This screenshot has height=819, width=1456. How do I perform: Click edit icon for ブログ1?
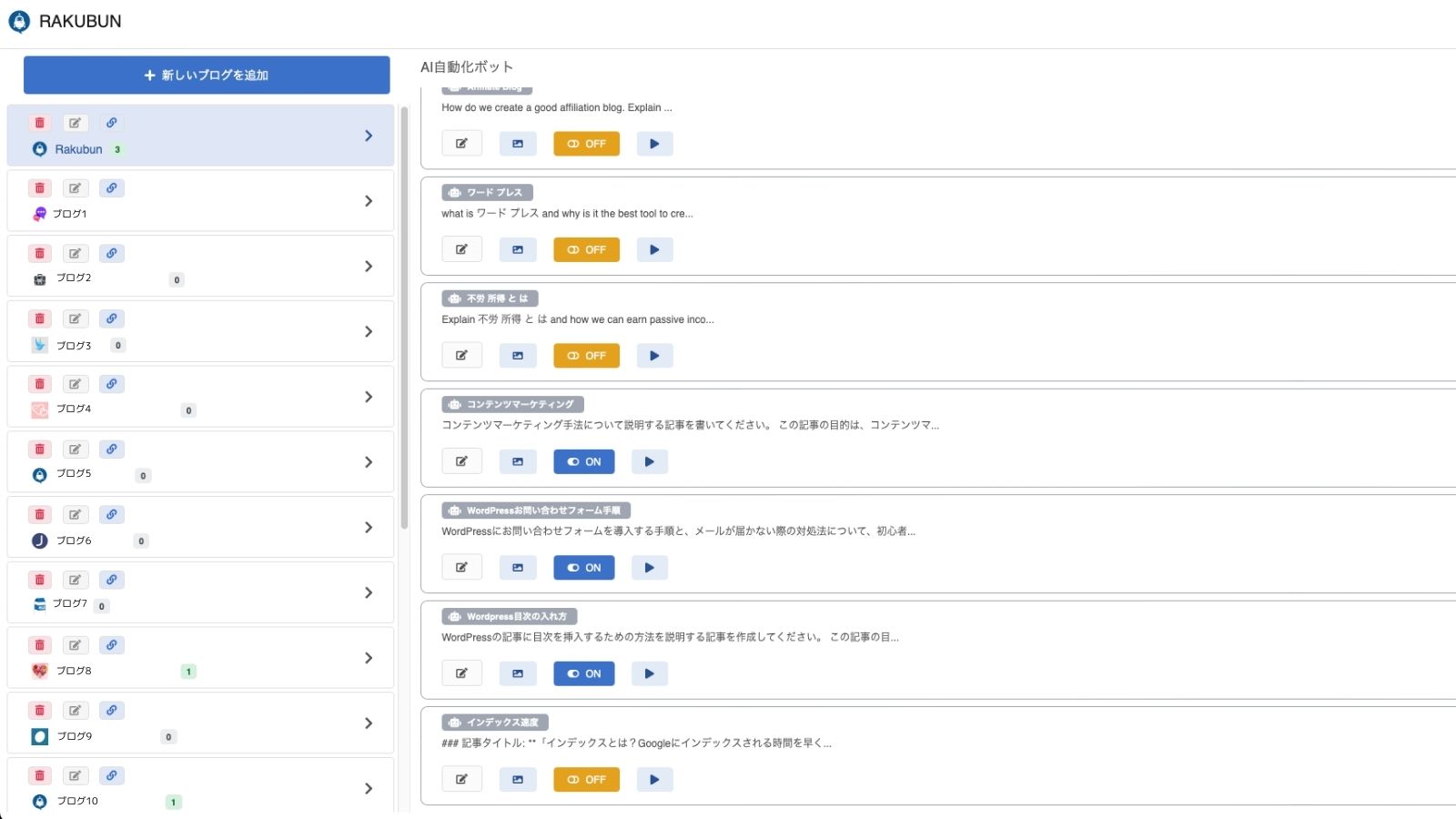[76, 188]
